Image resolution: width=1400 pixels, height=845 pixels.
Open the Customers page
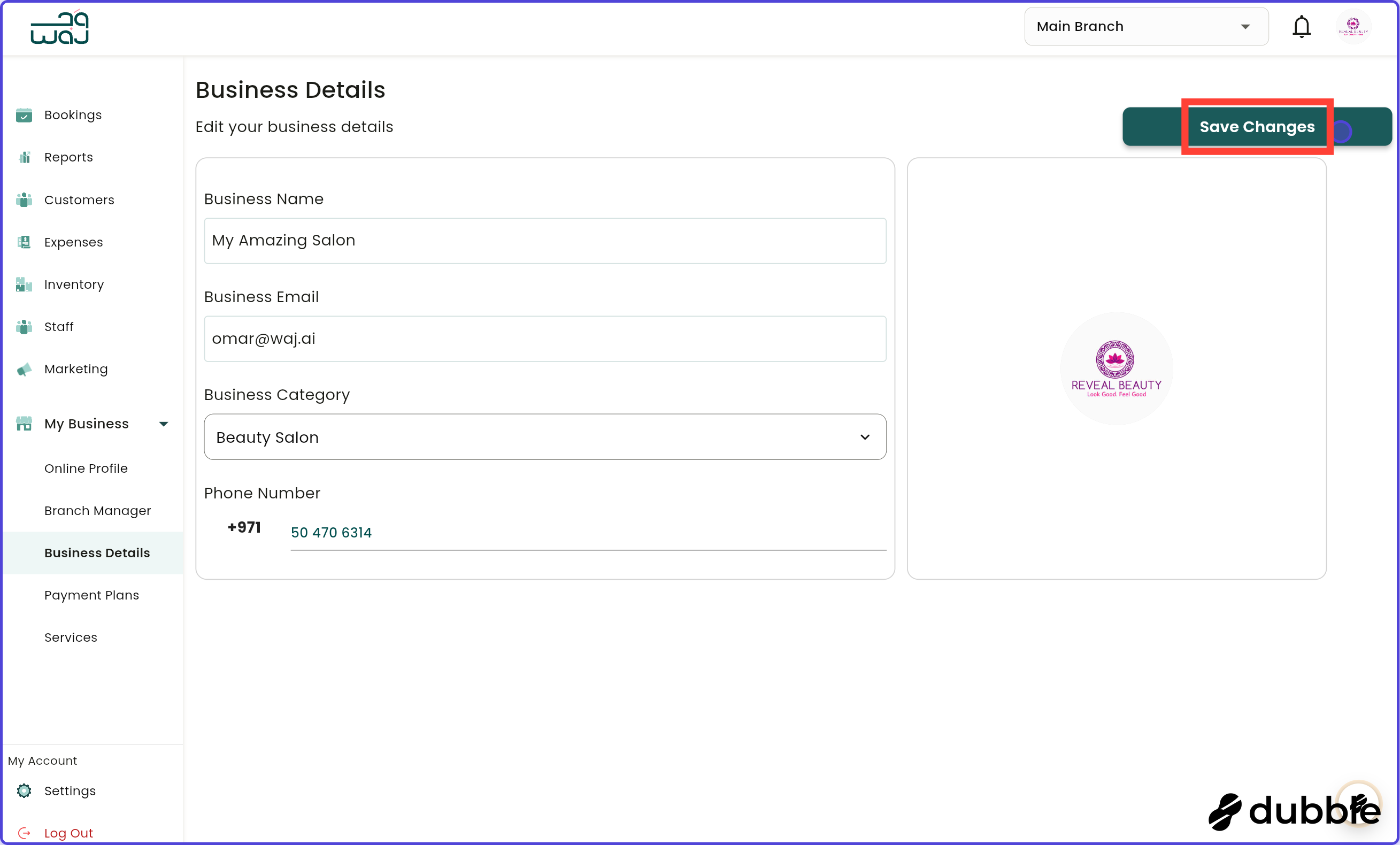[79, 199]
